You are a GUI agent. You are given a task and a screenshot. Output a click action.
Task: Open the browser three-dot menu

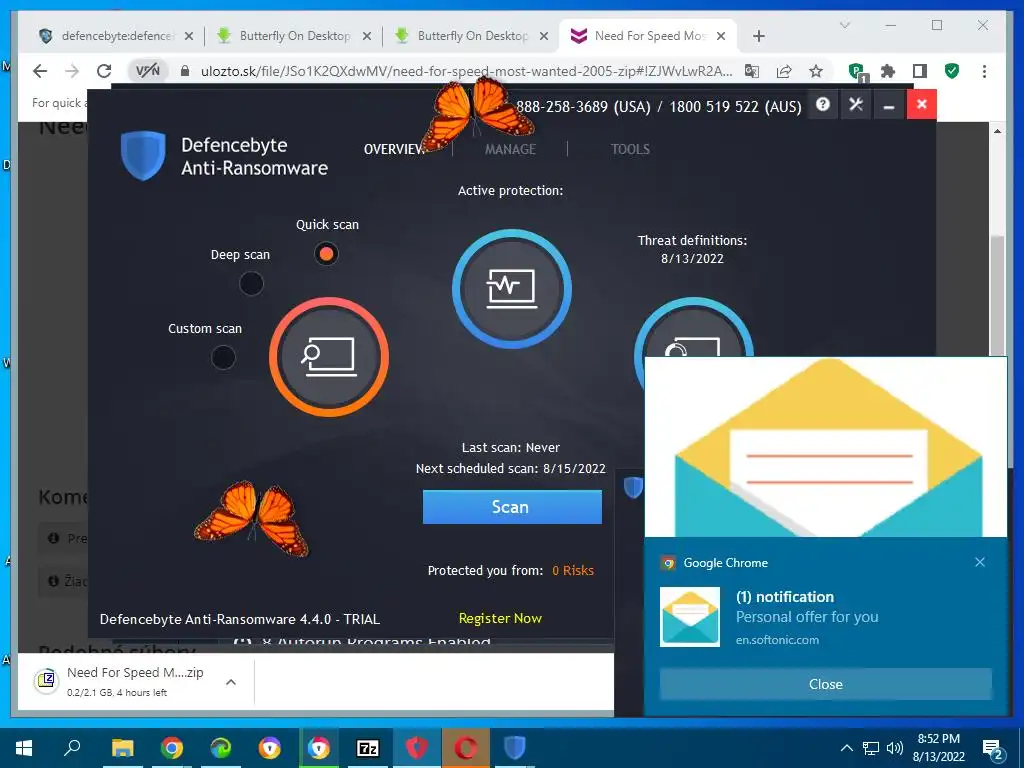point(984,71)
